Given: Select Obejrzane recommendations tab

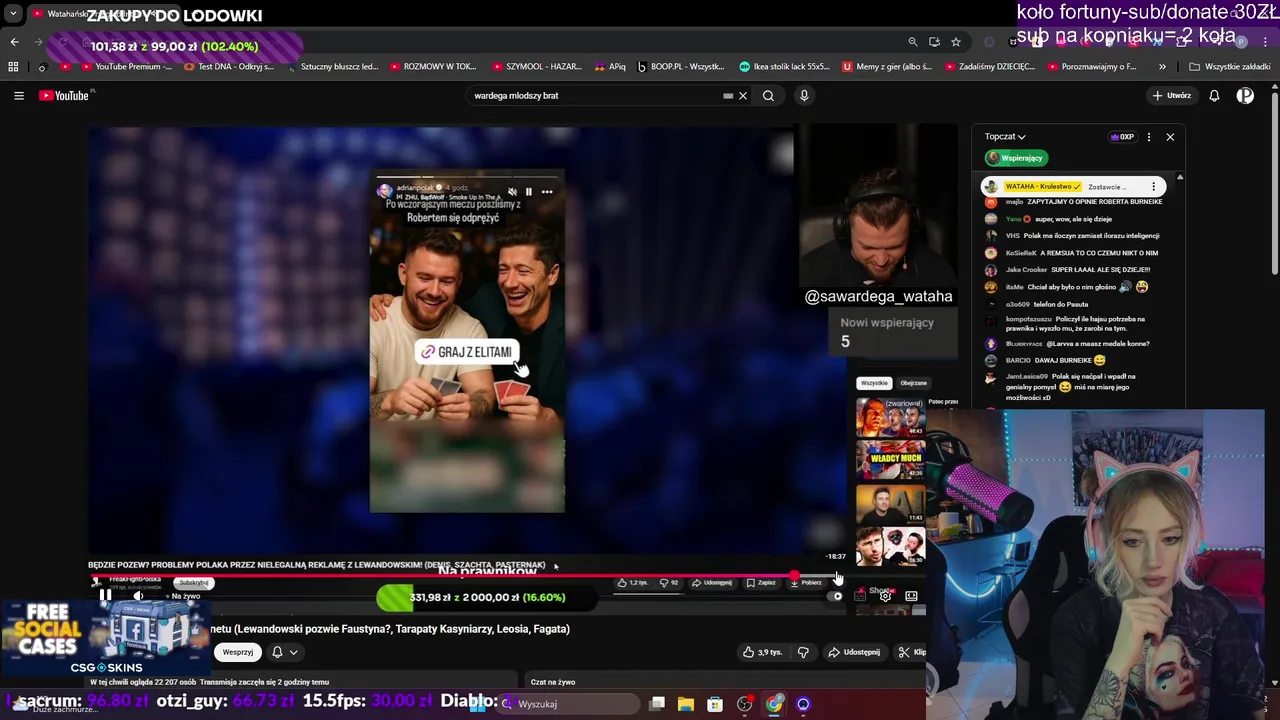Looking at the screenshot, I should click(913, 383).
